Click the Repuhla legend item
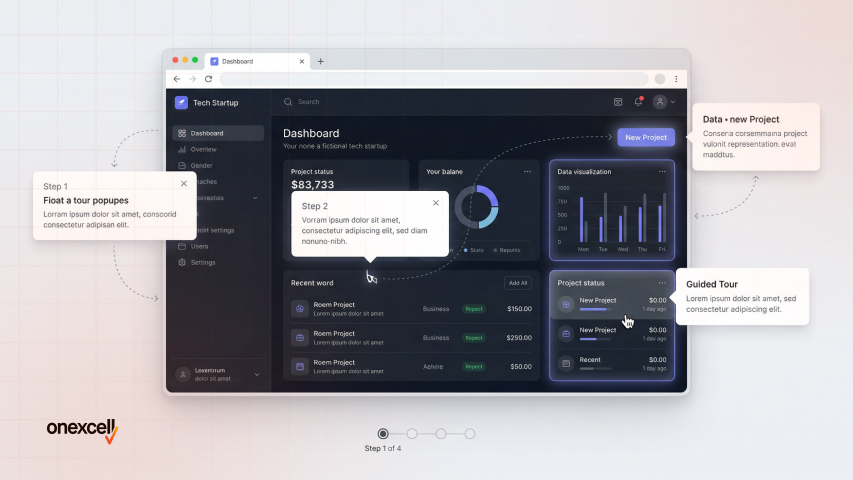Screen dimensions: 853x480 [x=507, y=250]
